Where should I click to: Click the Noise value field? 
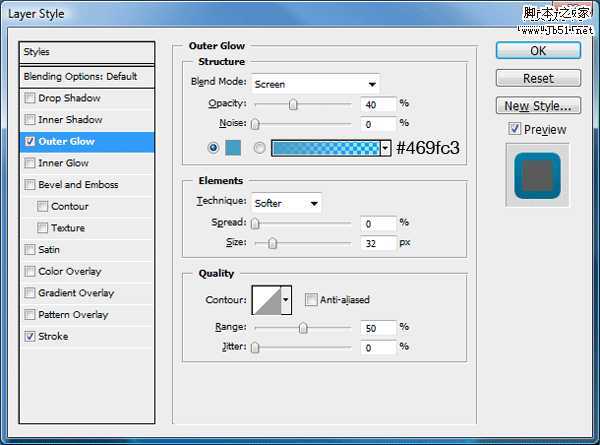tap(378, 124)
